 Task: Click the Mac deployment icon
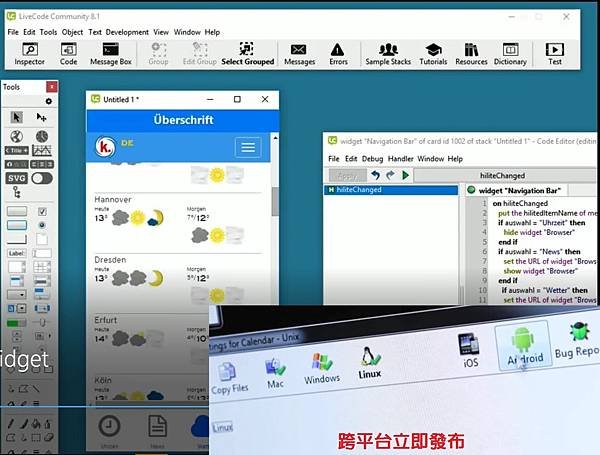(x=275, y=373)
